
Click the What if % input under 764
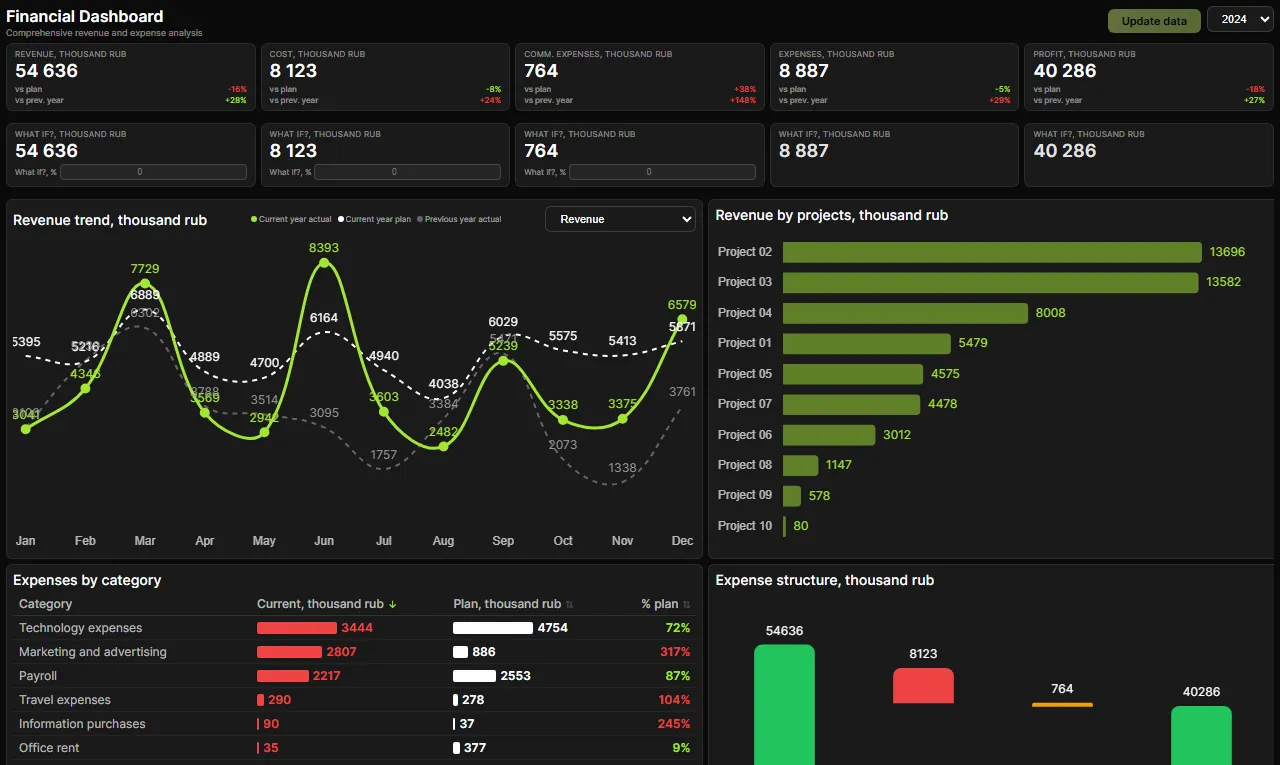pos(662,172)
